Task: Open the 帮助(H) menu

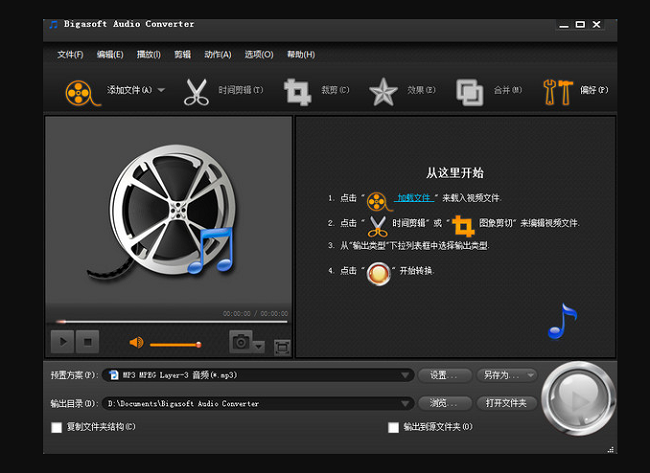Action: pos(301,55)
